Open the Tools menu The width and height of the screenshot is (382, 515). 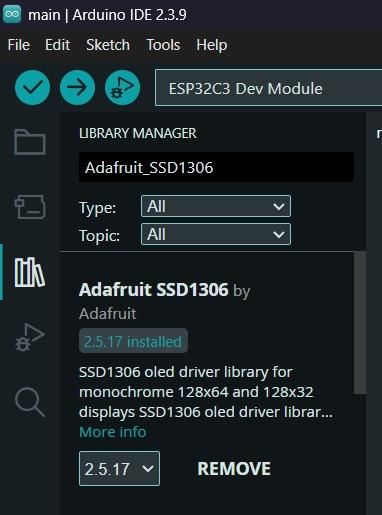[163, 45]
